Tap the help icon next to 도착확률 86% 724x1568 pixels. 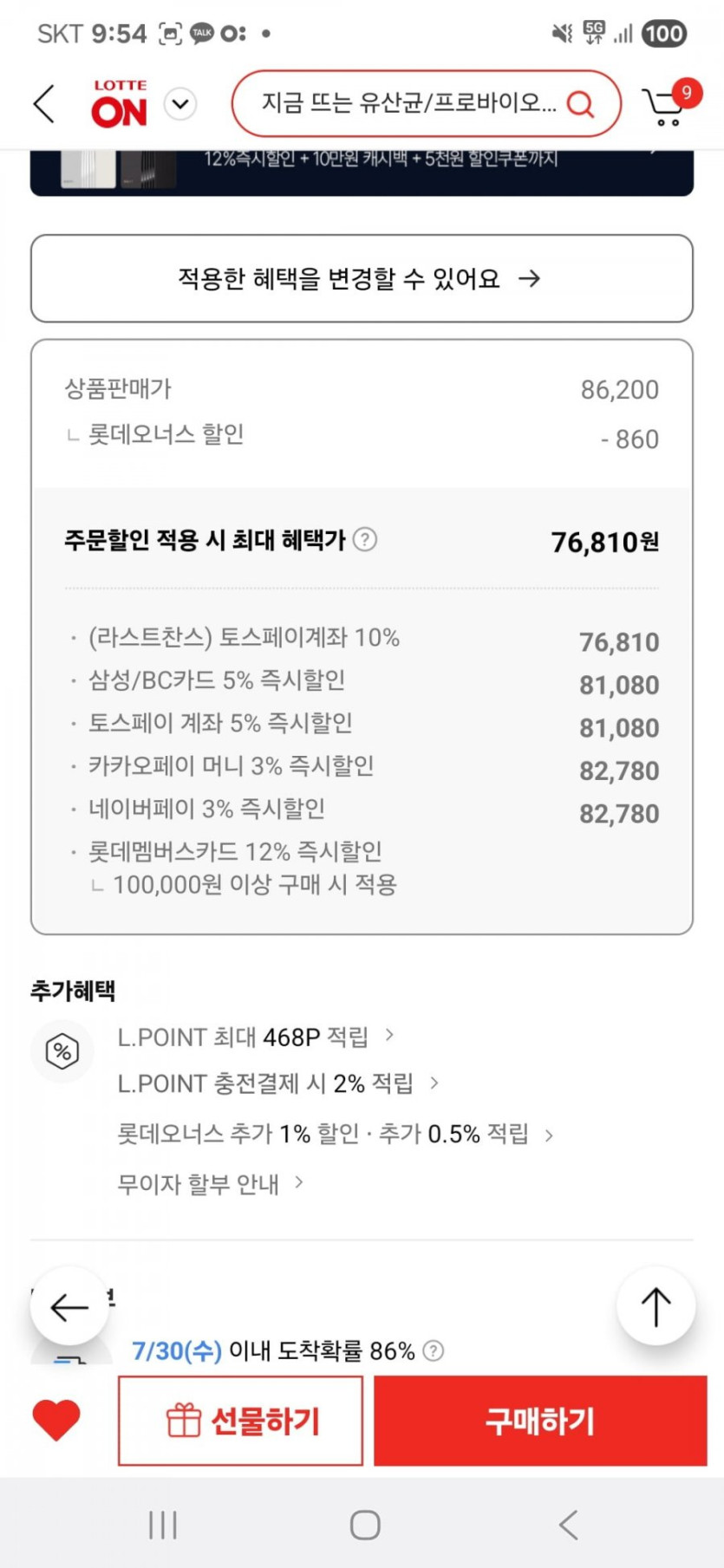[434, 1350]
